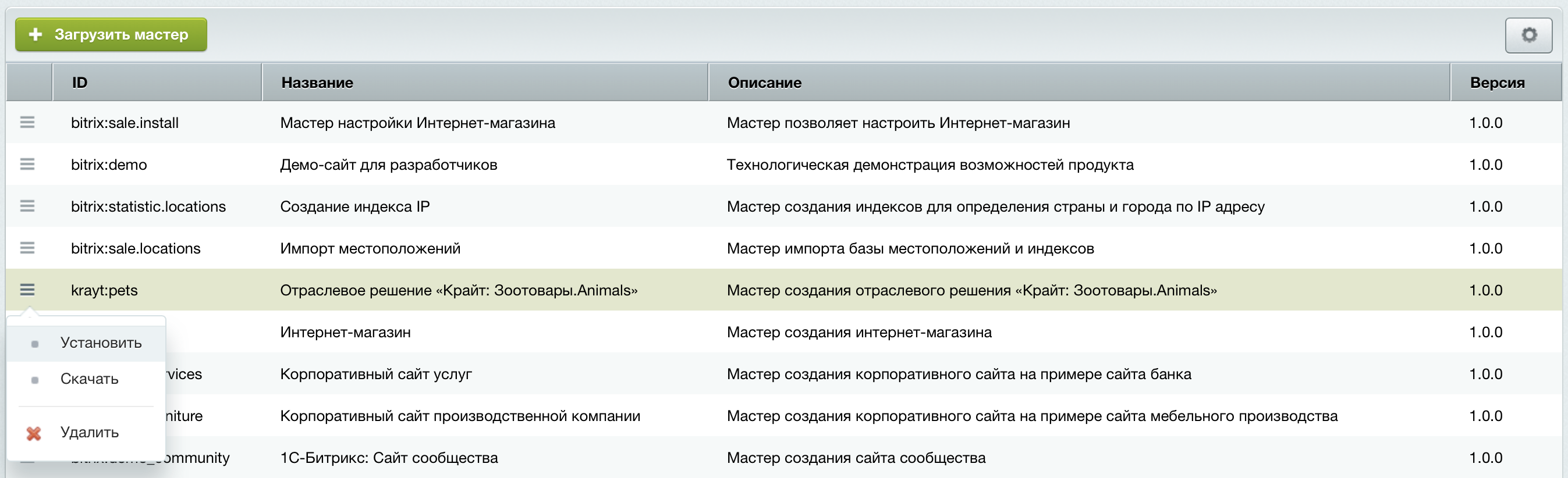Image resolution: width=1568 pixels, height=478 pixels.
Task: Click the description mentioning мебельного производства
Action: (1033, 416)
